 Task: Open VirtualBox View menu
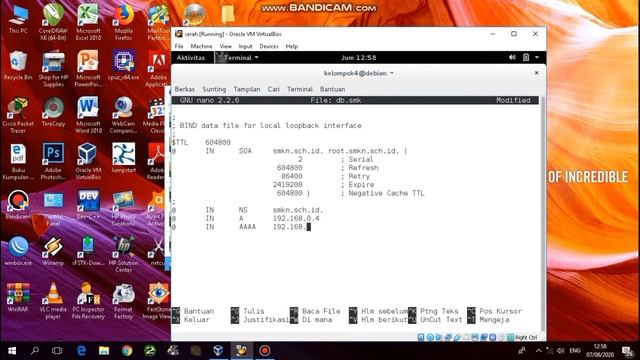(x=225, y=46)
